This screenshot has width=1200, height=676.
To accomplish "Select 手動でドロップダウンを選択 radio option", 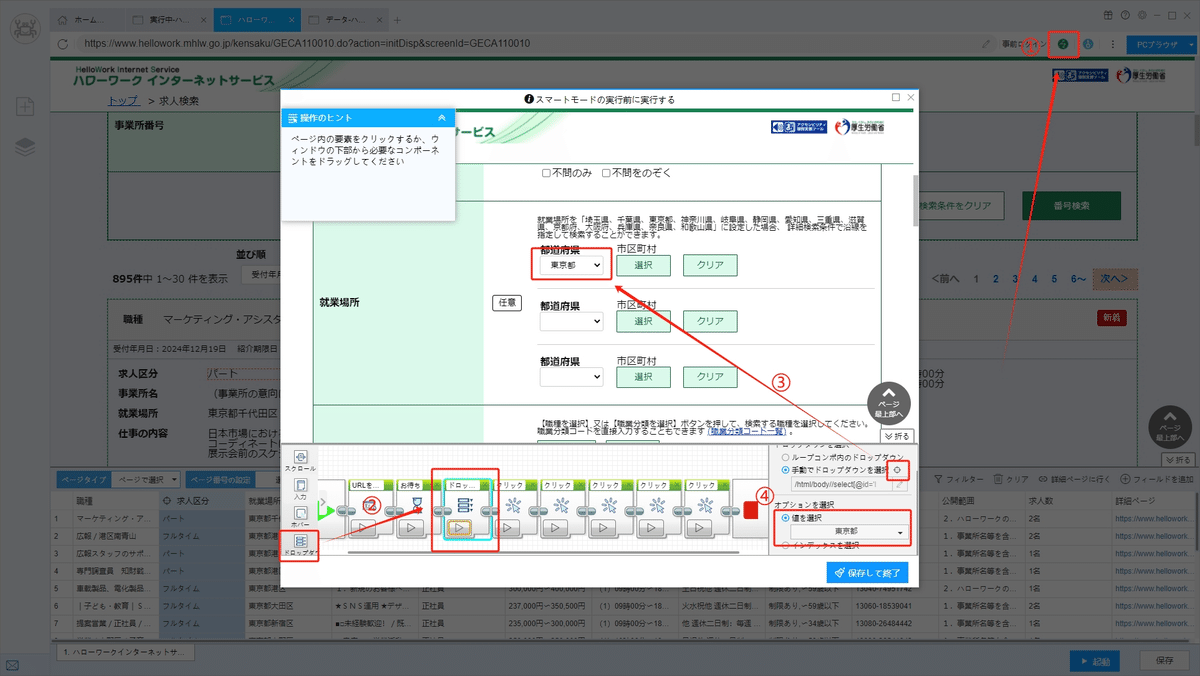I will pos(783,469).
